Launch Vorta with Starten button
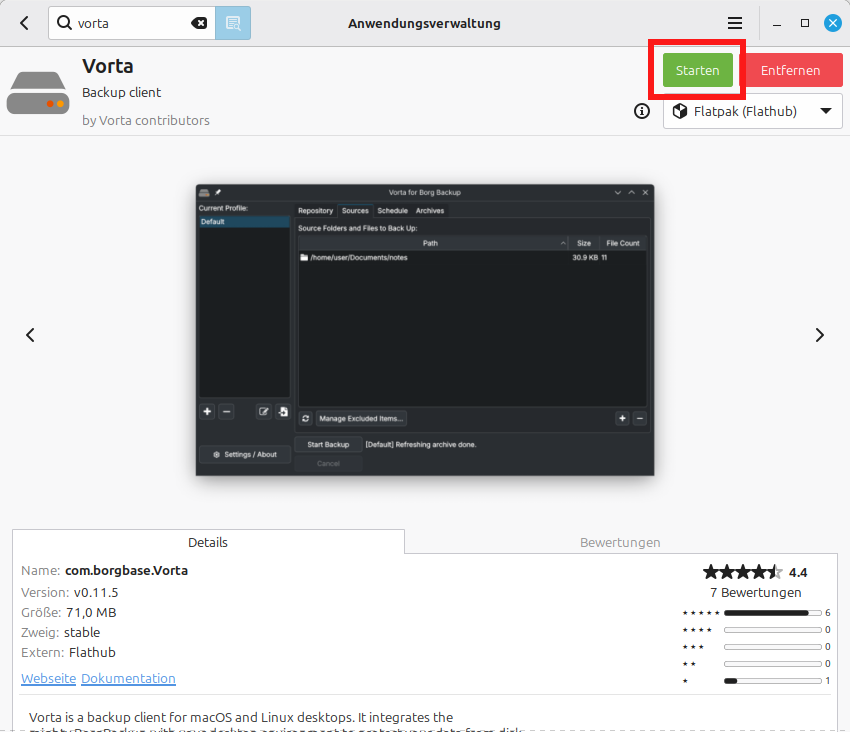 pos(698,70)
